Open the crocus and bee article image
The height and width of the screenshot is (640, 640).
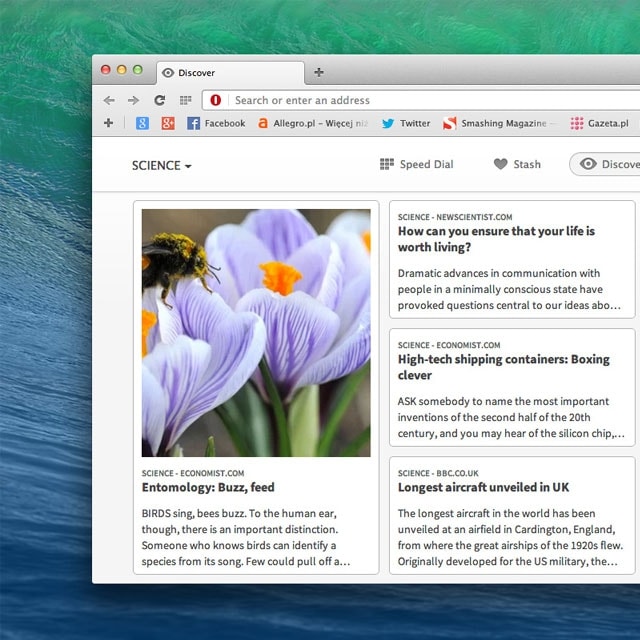(x=256, y=332)
